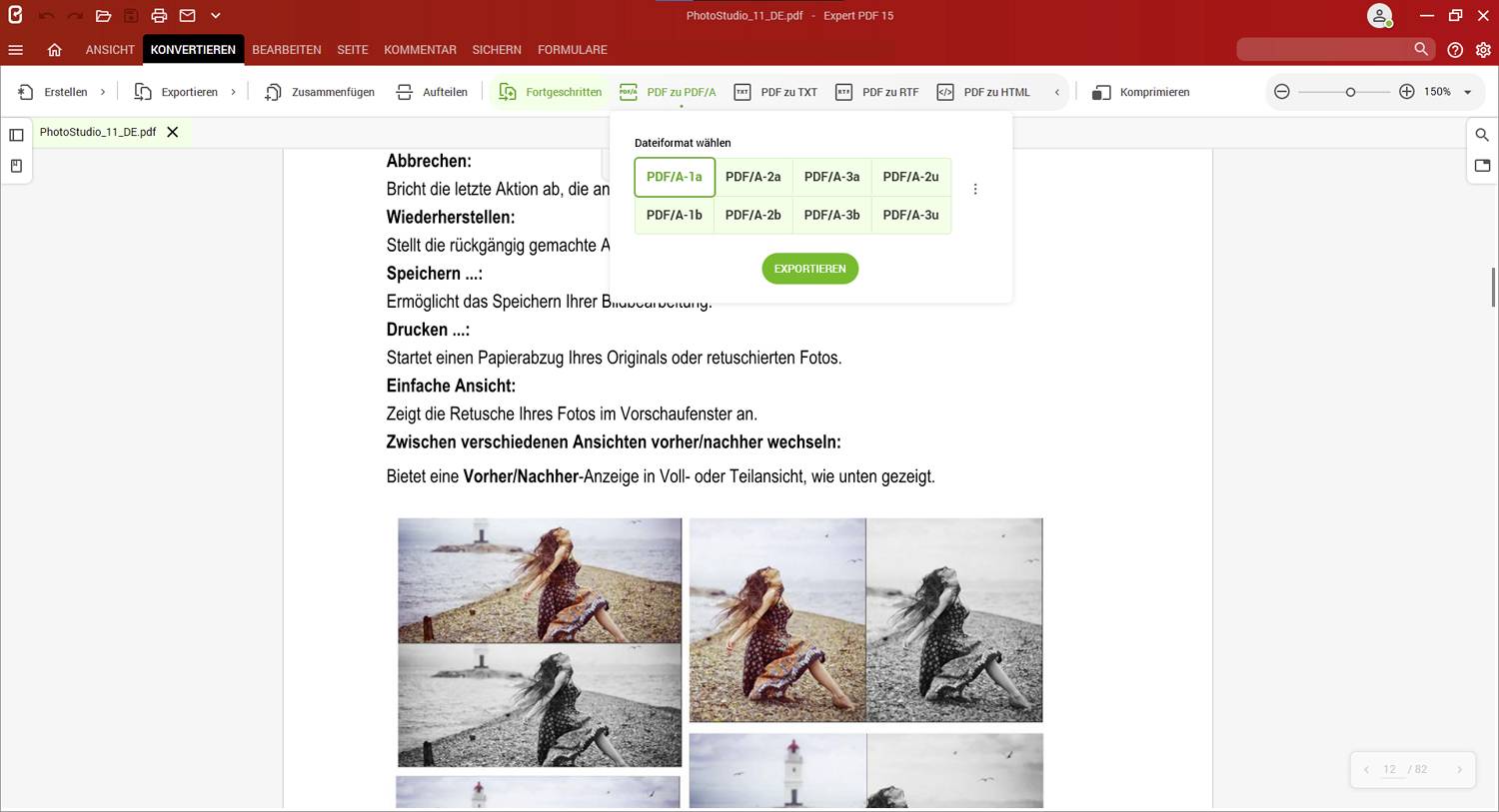
Task: Open the search magnifier in the right panel
Action: coord(1482,134)
